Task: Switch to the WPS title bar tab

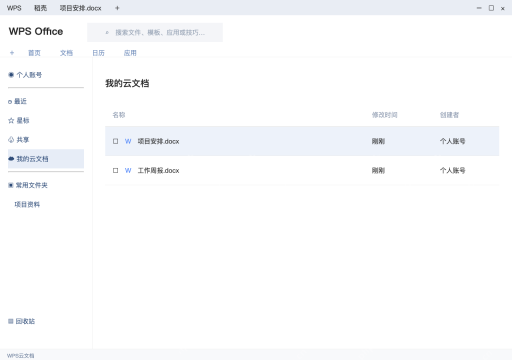Action: coord(14,8)
